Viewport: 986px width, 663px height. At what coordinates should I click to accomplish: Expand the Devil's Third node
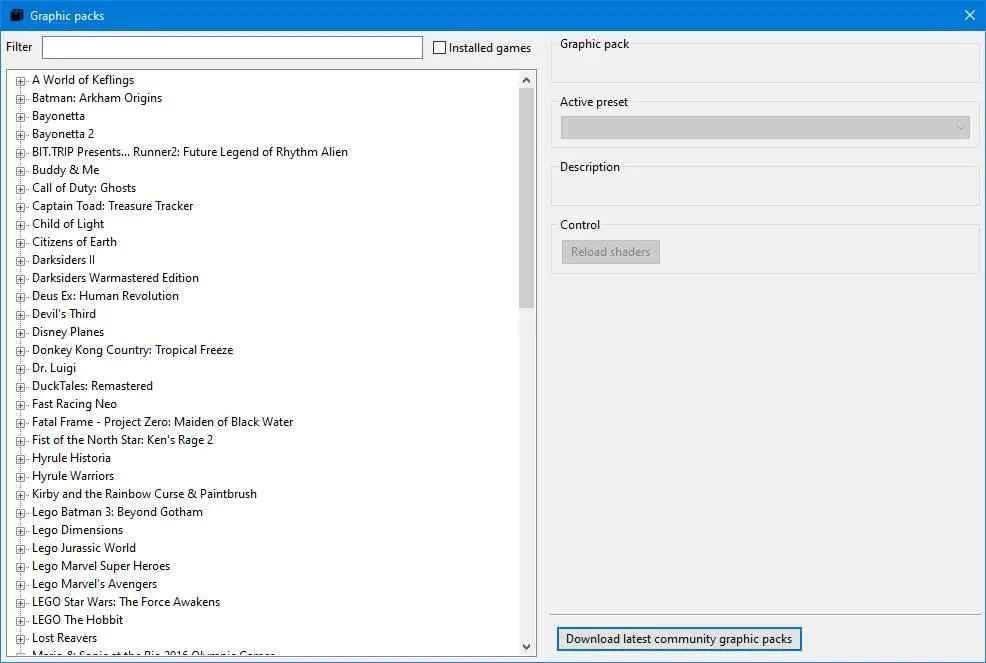pos(20,315)
